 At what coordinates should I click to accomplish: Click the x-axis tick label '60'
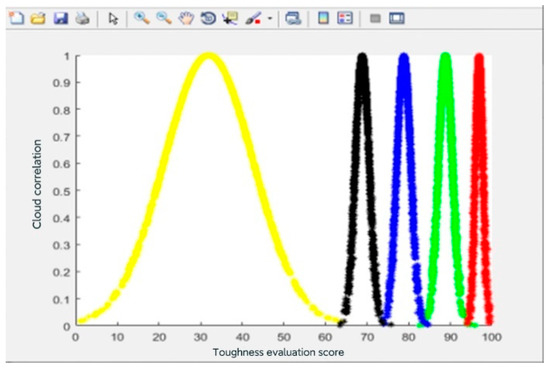pyautogui.click(x=325, y=337)
